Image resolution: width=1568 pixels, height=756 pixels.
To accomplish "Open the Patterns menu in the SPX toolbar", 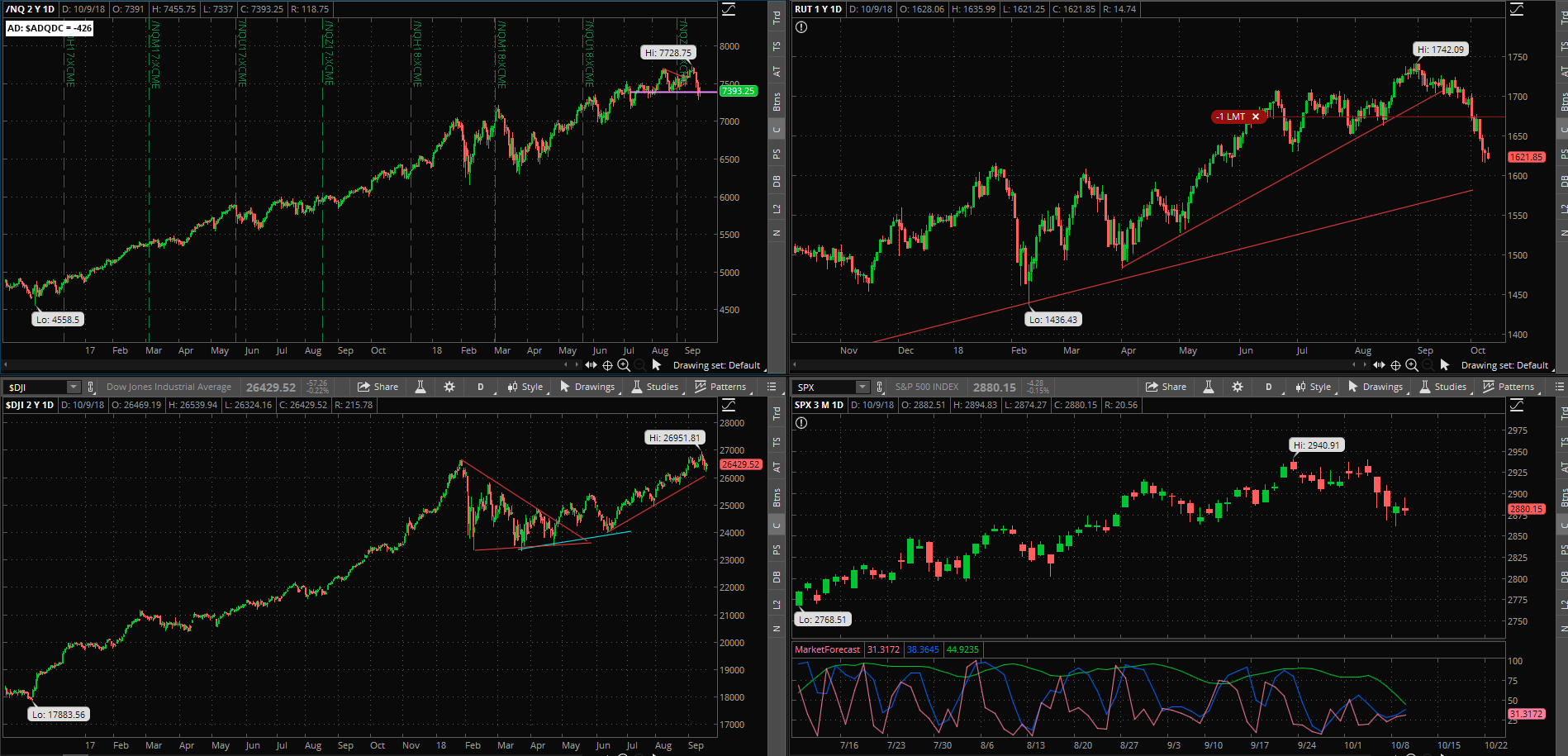I will 1509,387.
